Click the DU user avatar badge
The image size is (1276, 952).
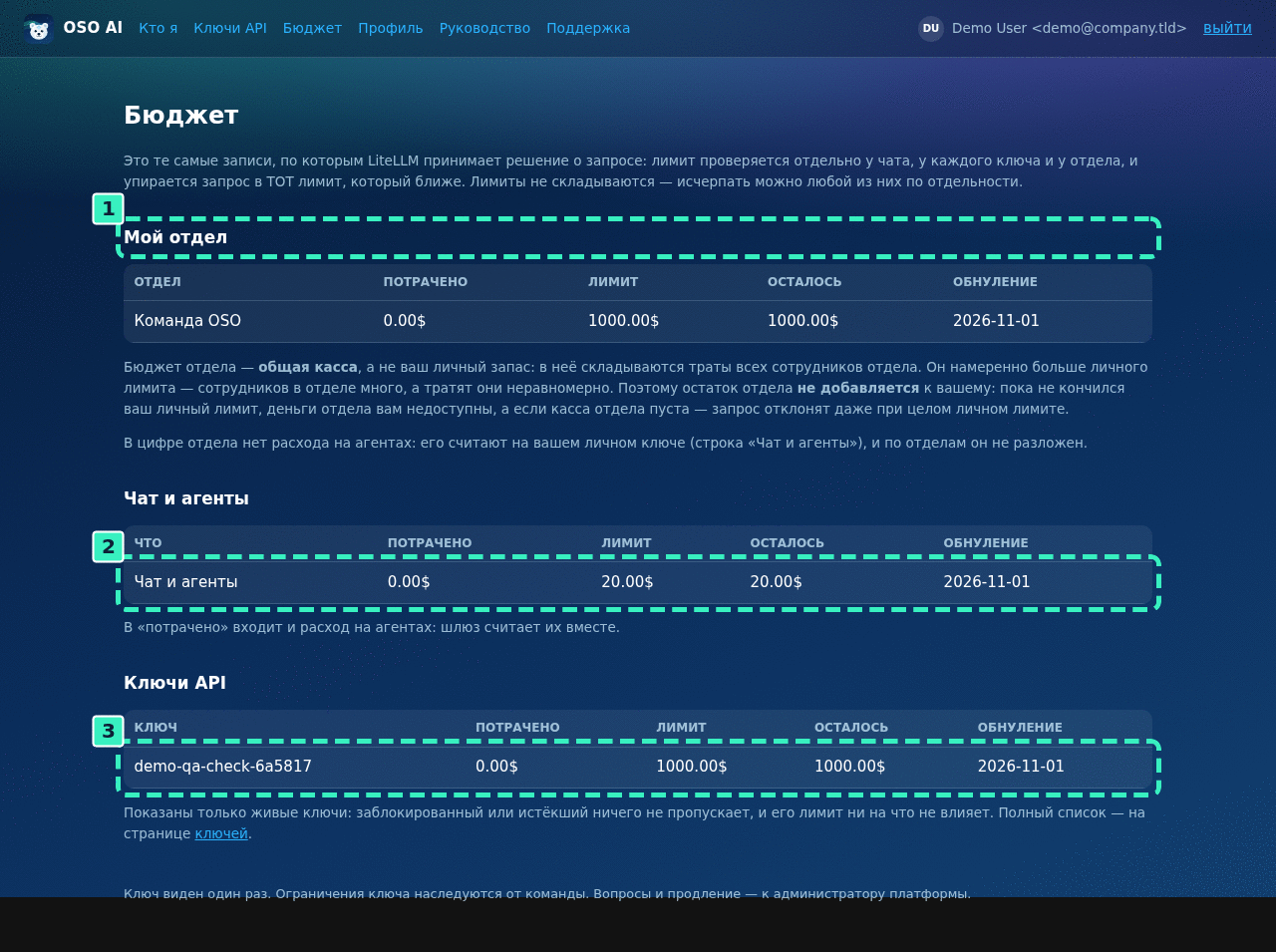pyautogui.click(x=931, y=29)
